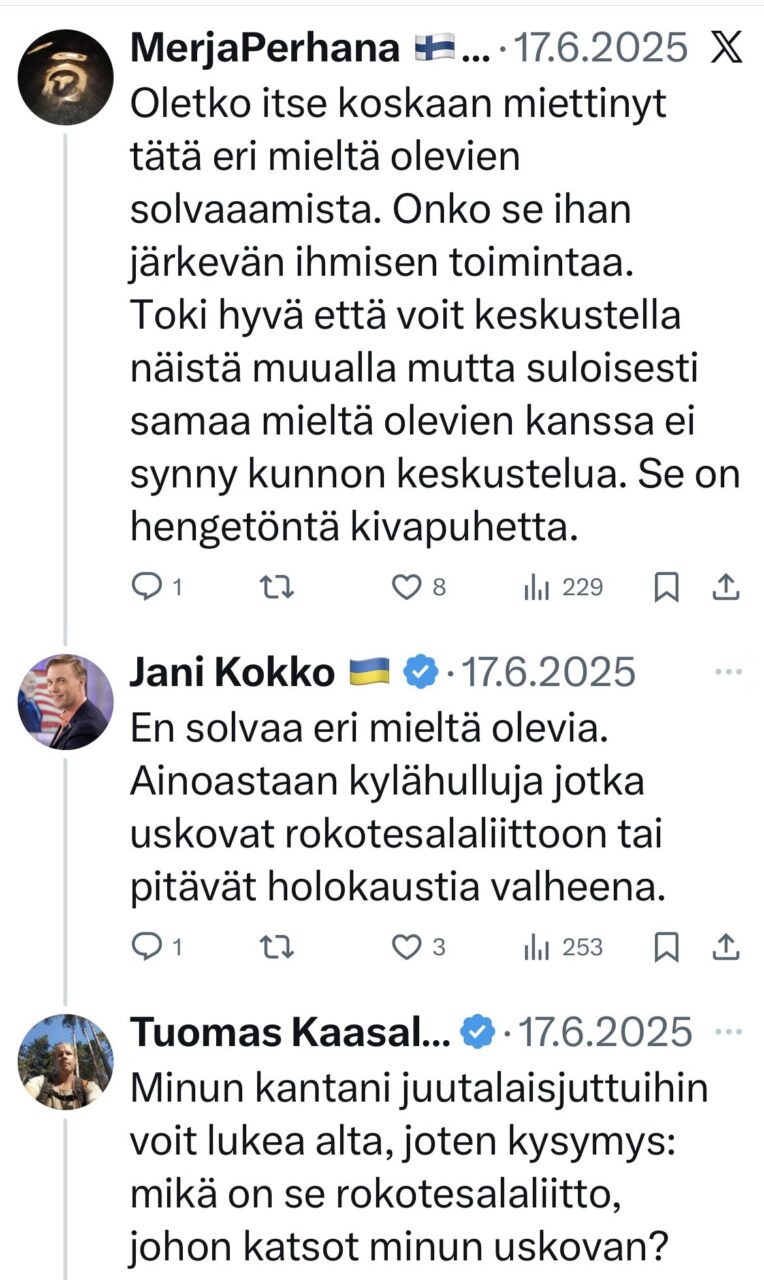Share MerjaPerhana's post
Image resolution: width=764 pixels, height=1280 pixels.
725,588
